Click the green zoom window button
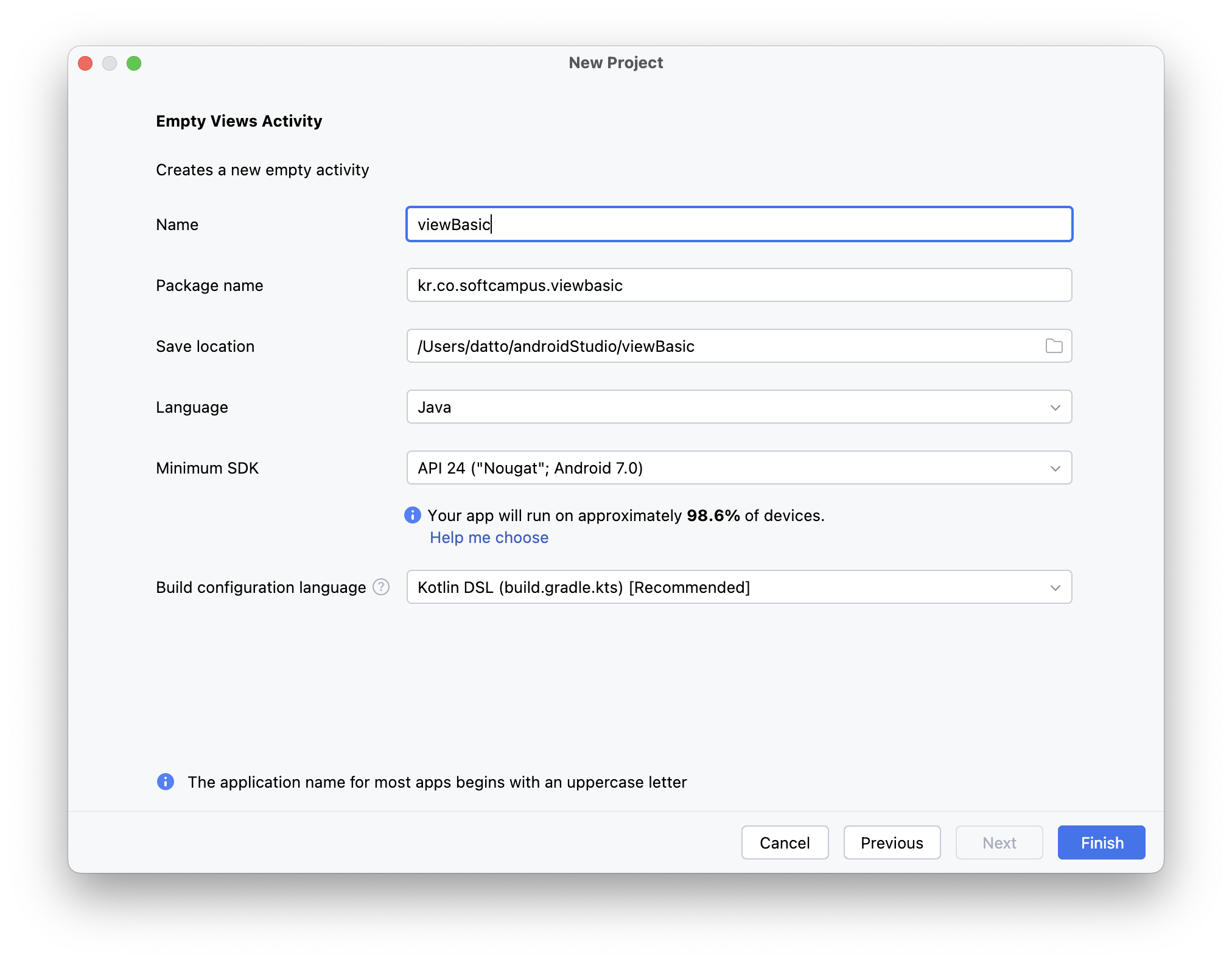Image resolution: width=1232 pixels, height=963 pixels. click(134, 63)
